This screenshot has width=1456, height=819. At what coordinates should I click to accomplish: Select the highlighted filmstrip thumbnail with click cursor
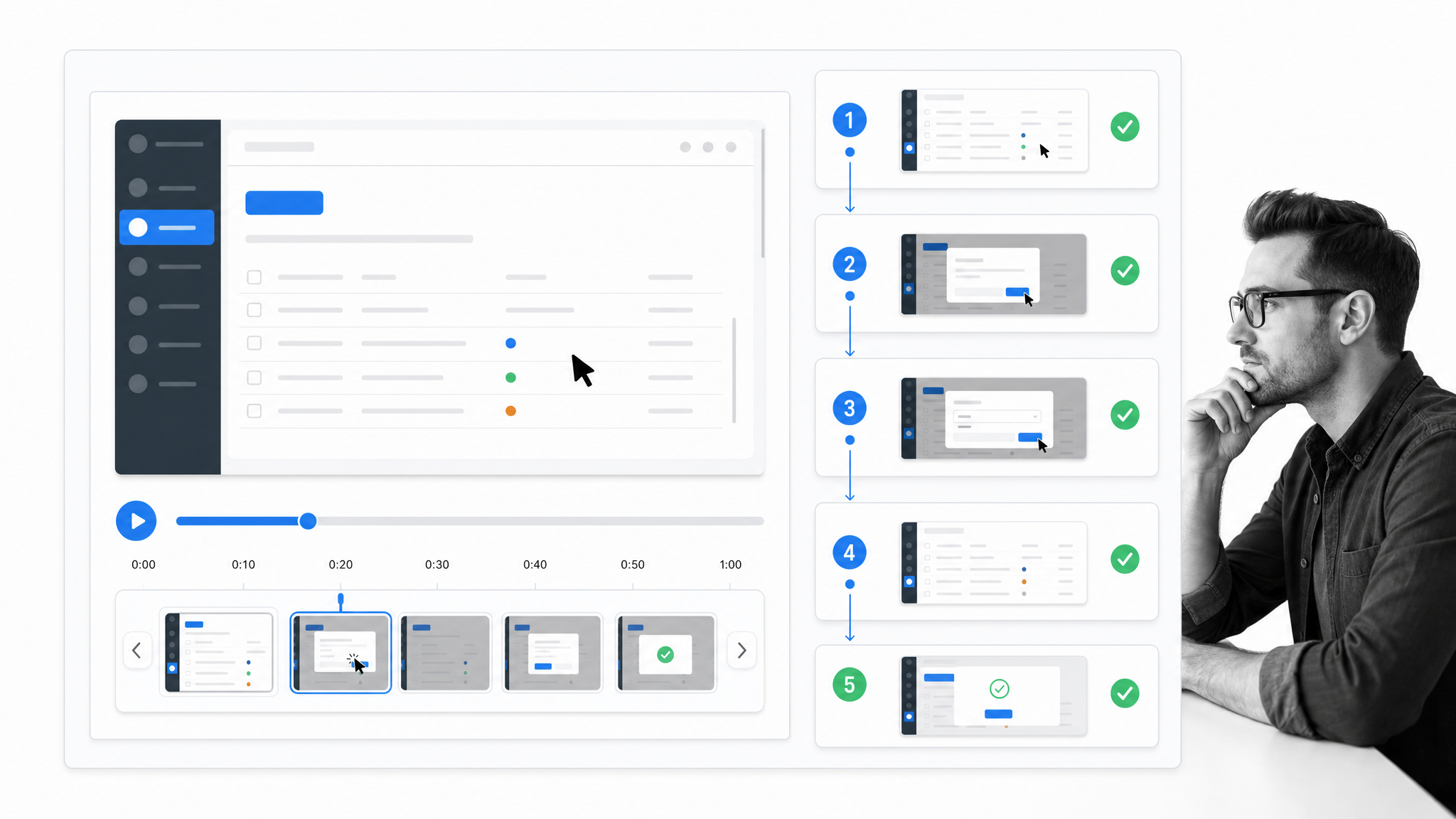click(x=341, y=653)
